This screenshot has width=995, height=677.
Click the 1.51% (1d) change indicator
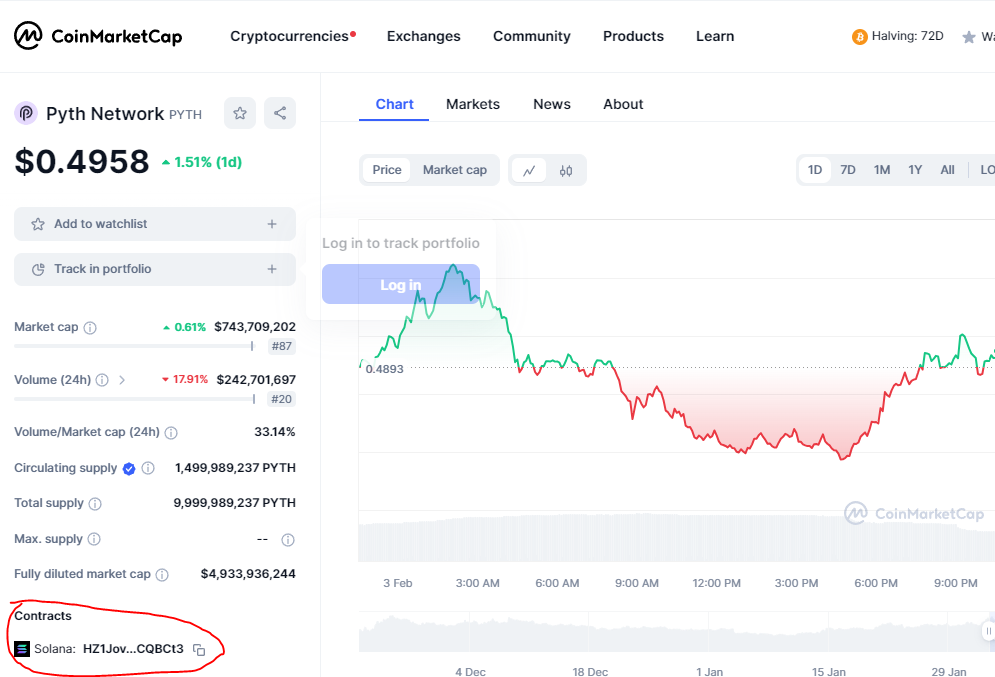(x=202, y=162)
